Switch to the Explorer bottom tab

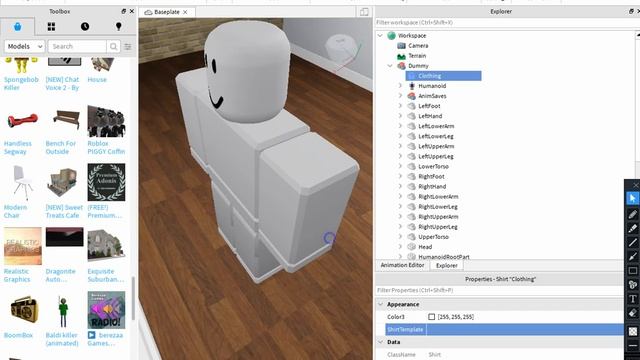(x=447, y=265)
